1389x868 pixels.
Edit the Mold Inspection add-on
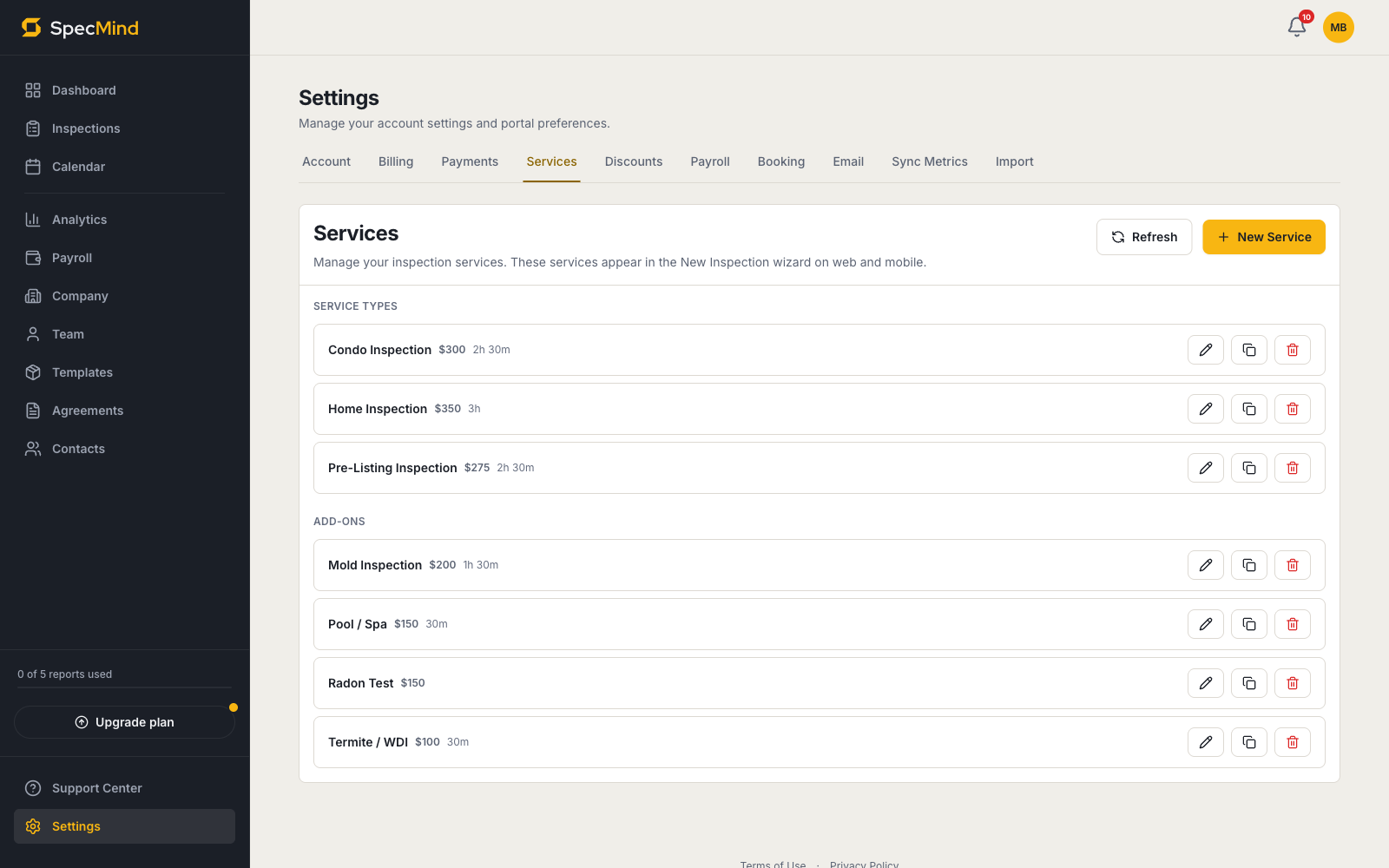[1206, 565]
